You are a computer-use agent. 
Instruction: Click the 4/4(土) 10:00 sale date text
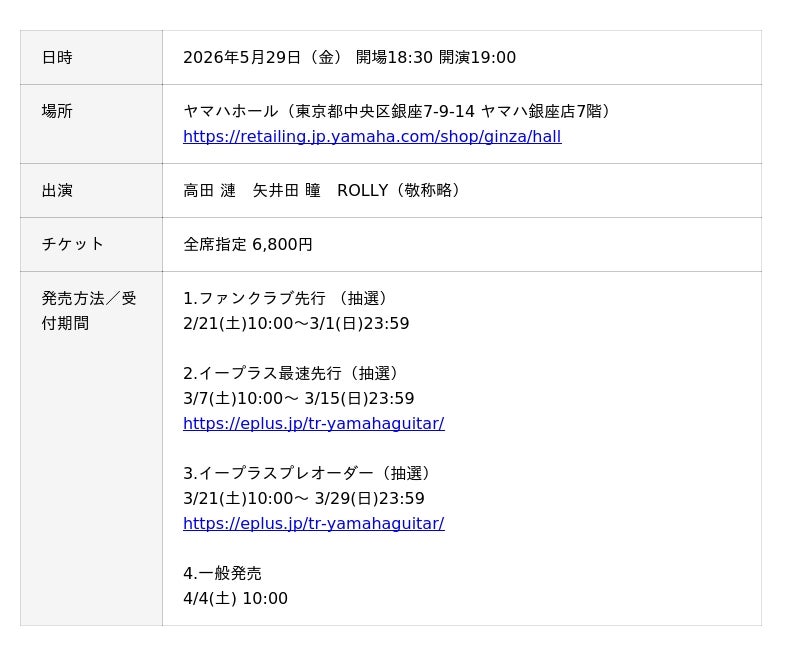click(x=235, y=599)
